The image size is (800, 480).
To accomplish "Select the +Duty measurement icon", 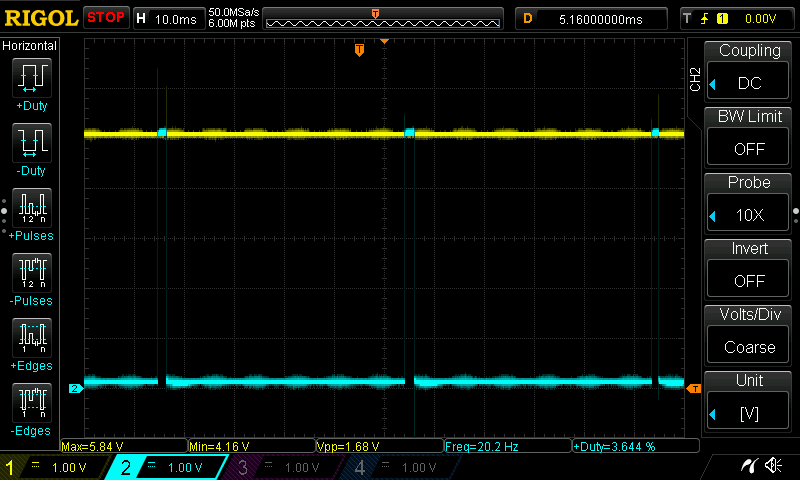I will click(32, 78).
